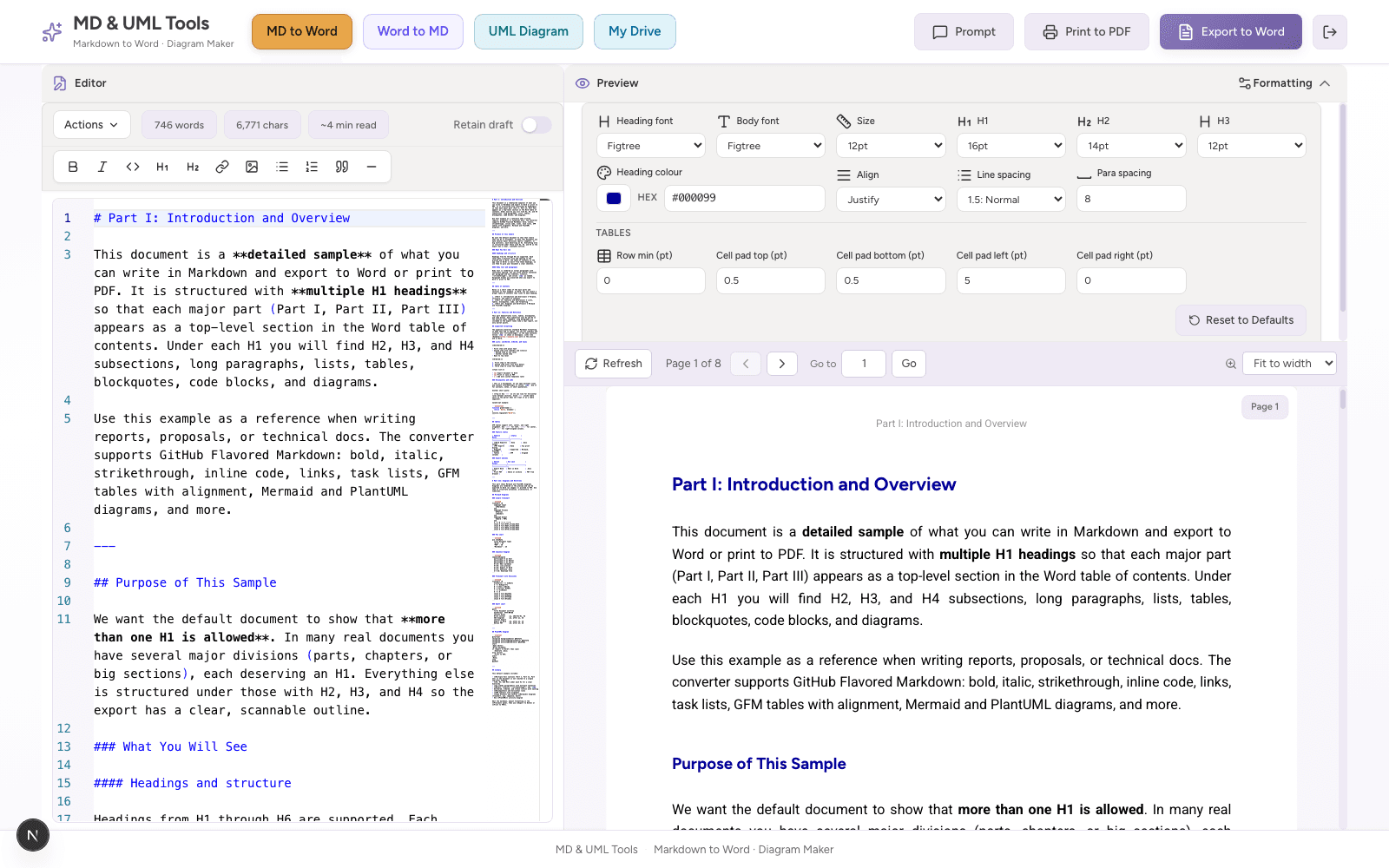The width and height of the screenshot is (1389, 868).
Task: Open the Fit to width zoom dropdown
Action: click(1289, 364)
